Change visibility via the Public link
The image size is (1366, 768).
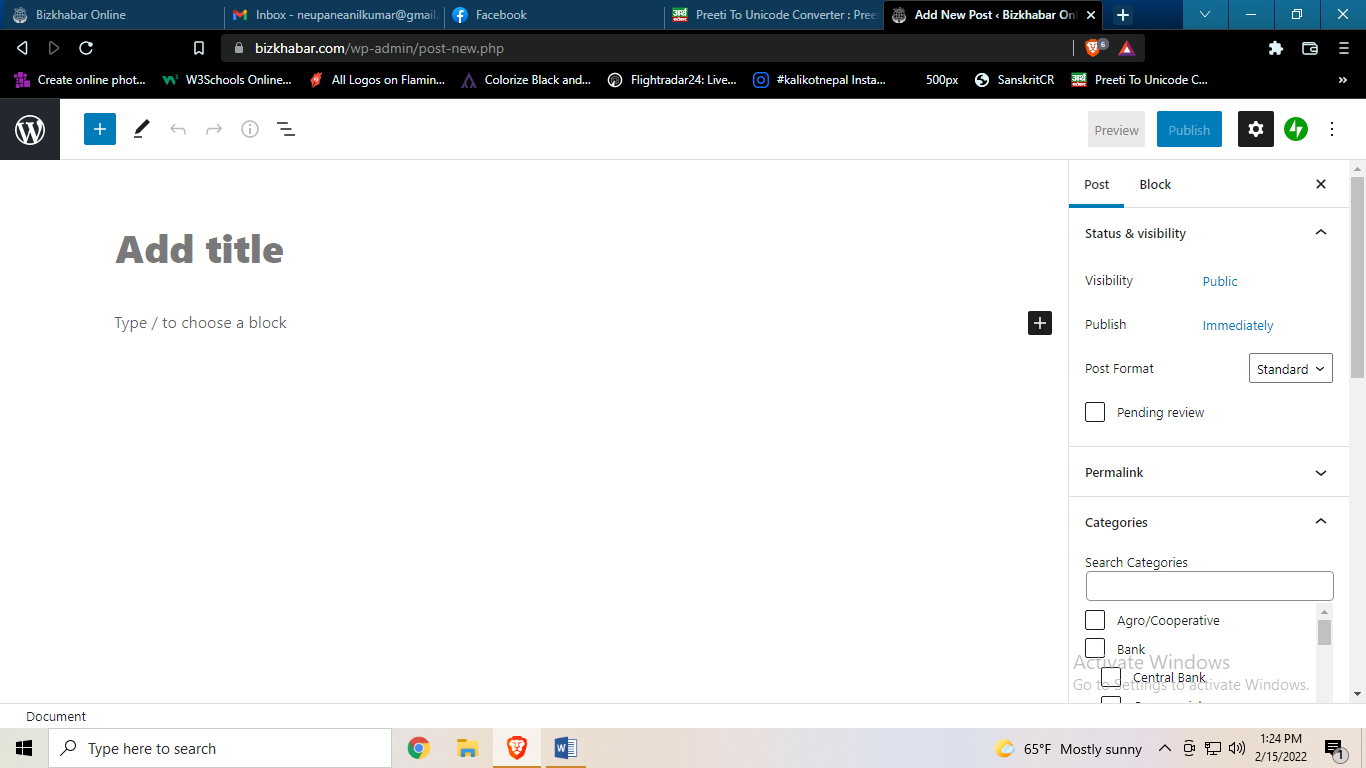(x=1220, y=281)
